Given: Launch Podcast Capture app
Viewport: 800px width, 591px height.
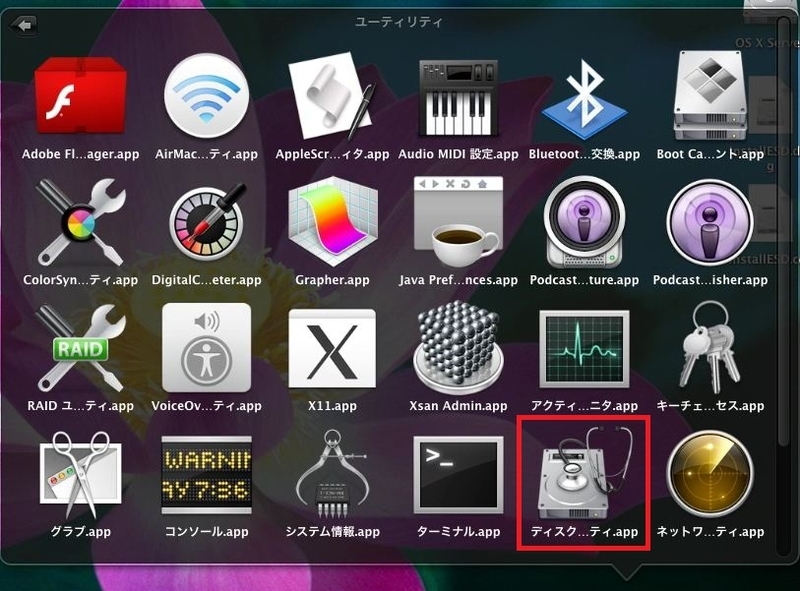Looking at the screenshot, I should tap(584, 223).
